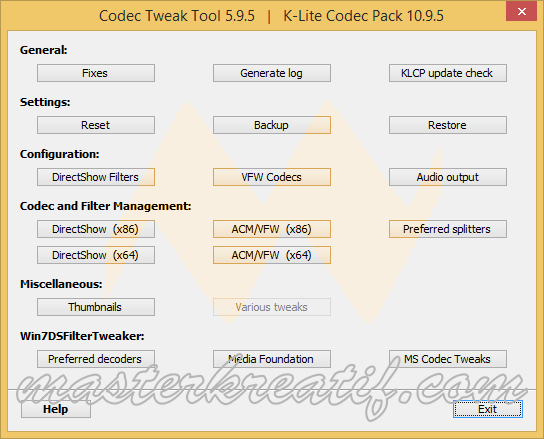
Task: Open ACM/VFW (x86) management
Action: pos(272,229)
